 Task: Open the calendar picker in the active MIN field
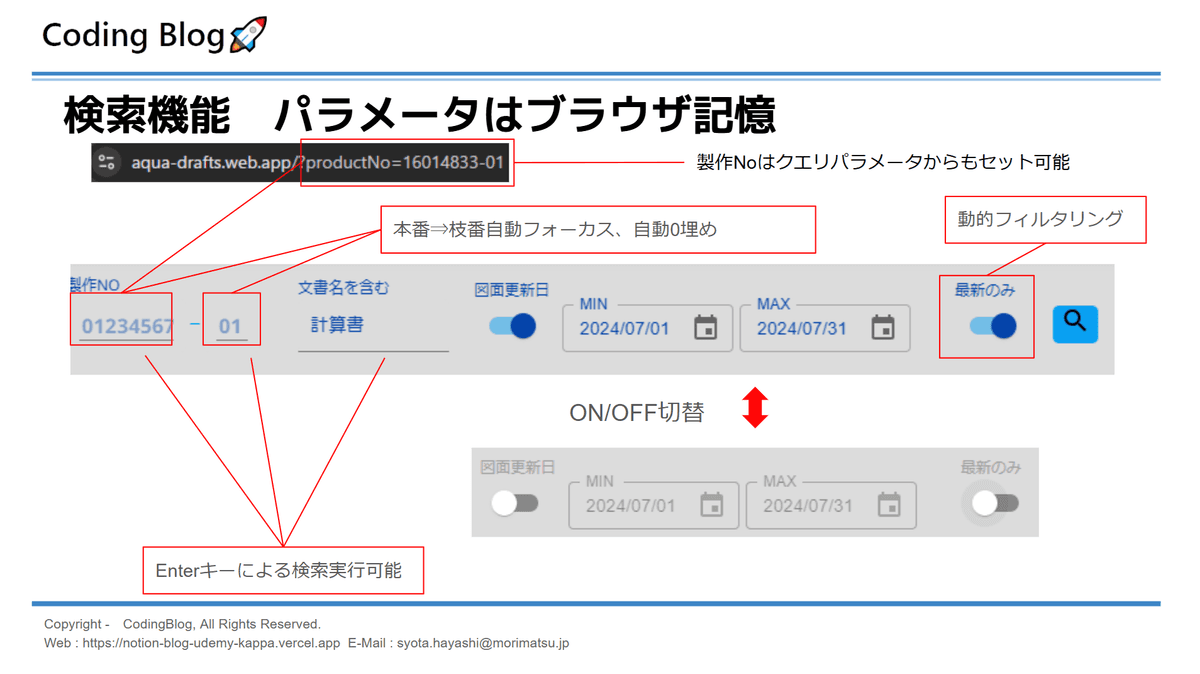[706, 328]
